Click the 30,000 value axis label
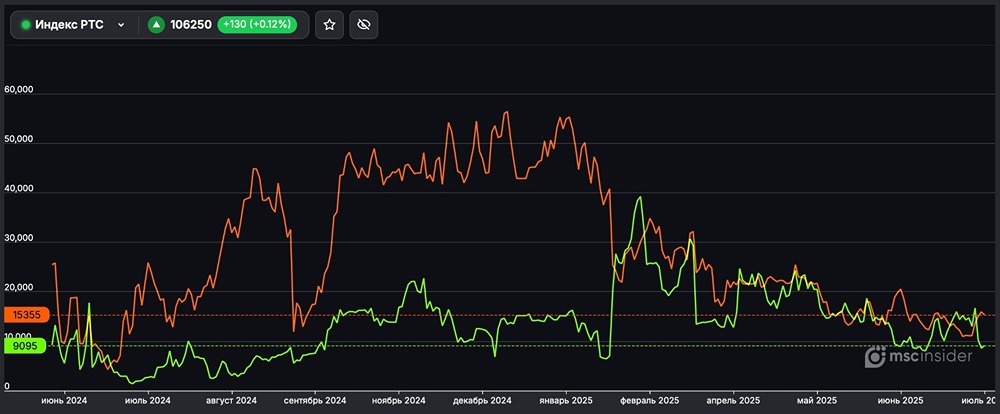The image size is (1000, 414). coord(19,239)
